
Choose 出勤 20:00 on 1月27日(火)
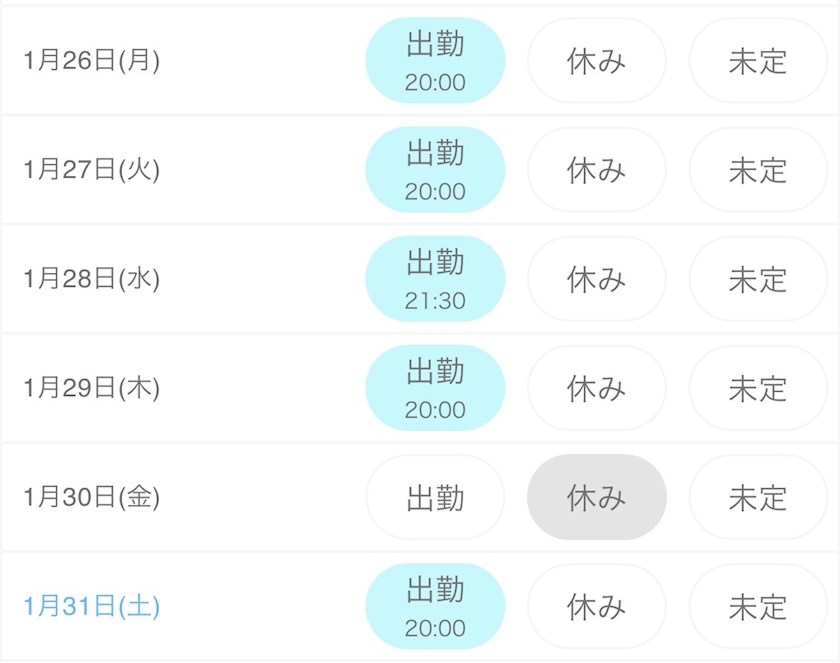(435, 169)
